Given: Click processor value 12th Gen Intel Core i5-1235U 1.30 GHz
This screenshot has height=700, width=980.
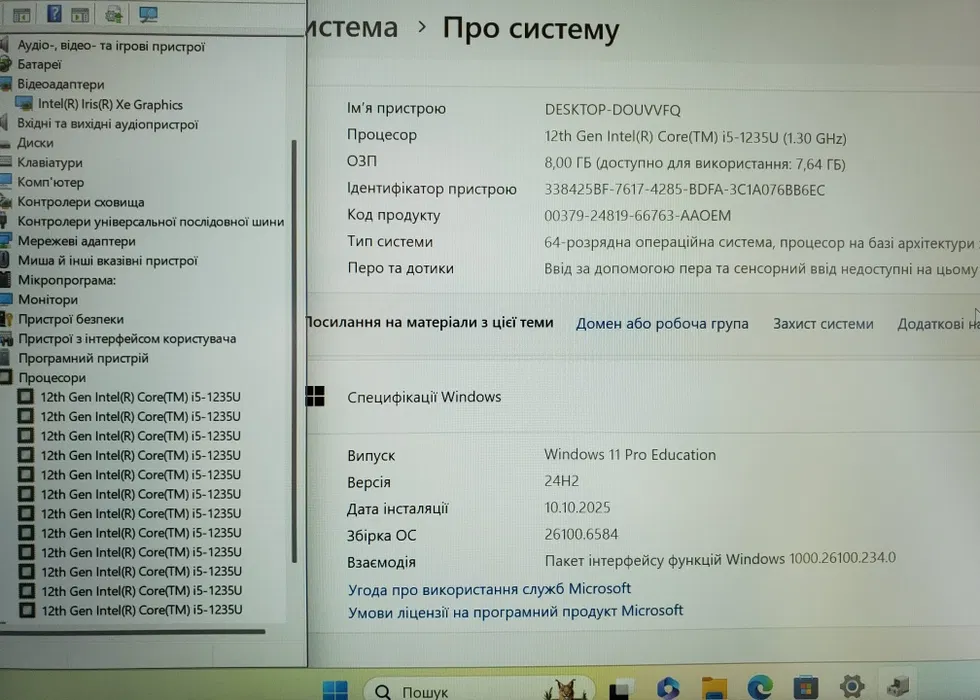Looking at the screenshot, I should 696,138.
